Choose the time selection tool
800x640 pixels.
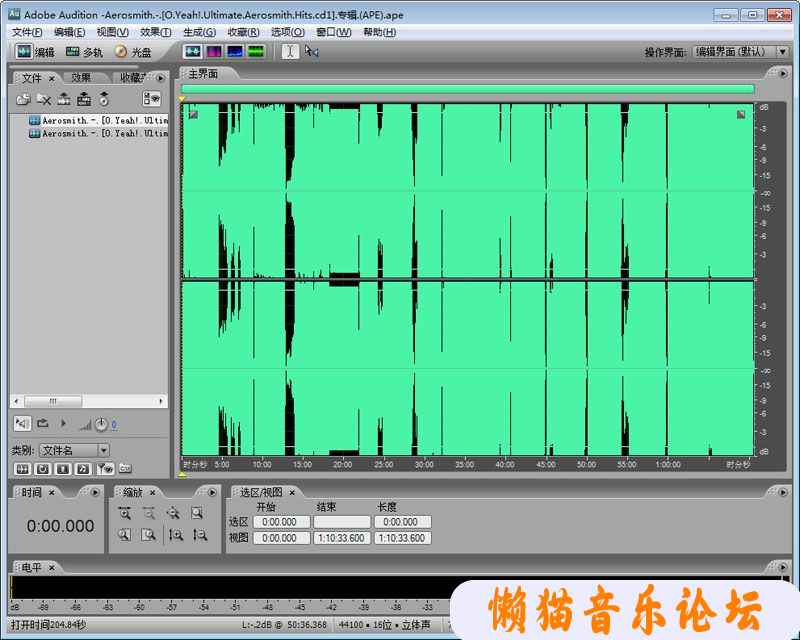pos(290,52)
